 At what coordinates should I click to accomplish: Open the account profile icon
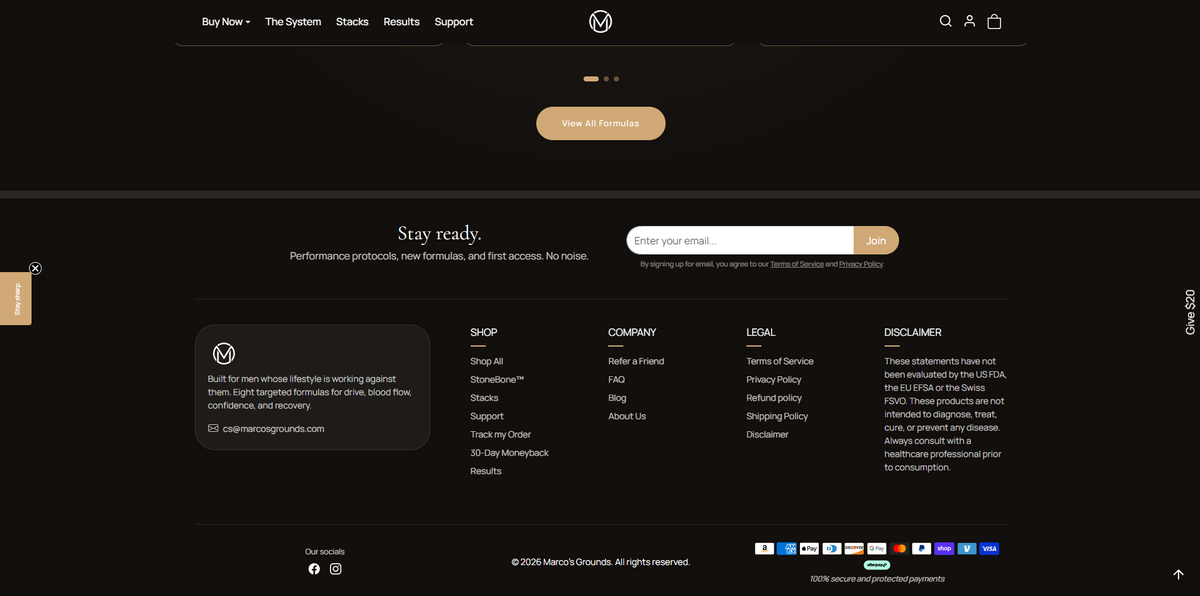click(969, 21)
